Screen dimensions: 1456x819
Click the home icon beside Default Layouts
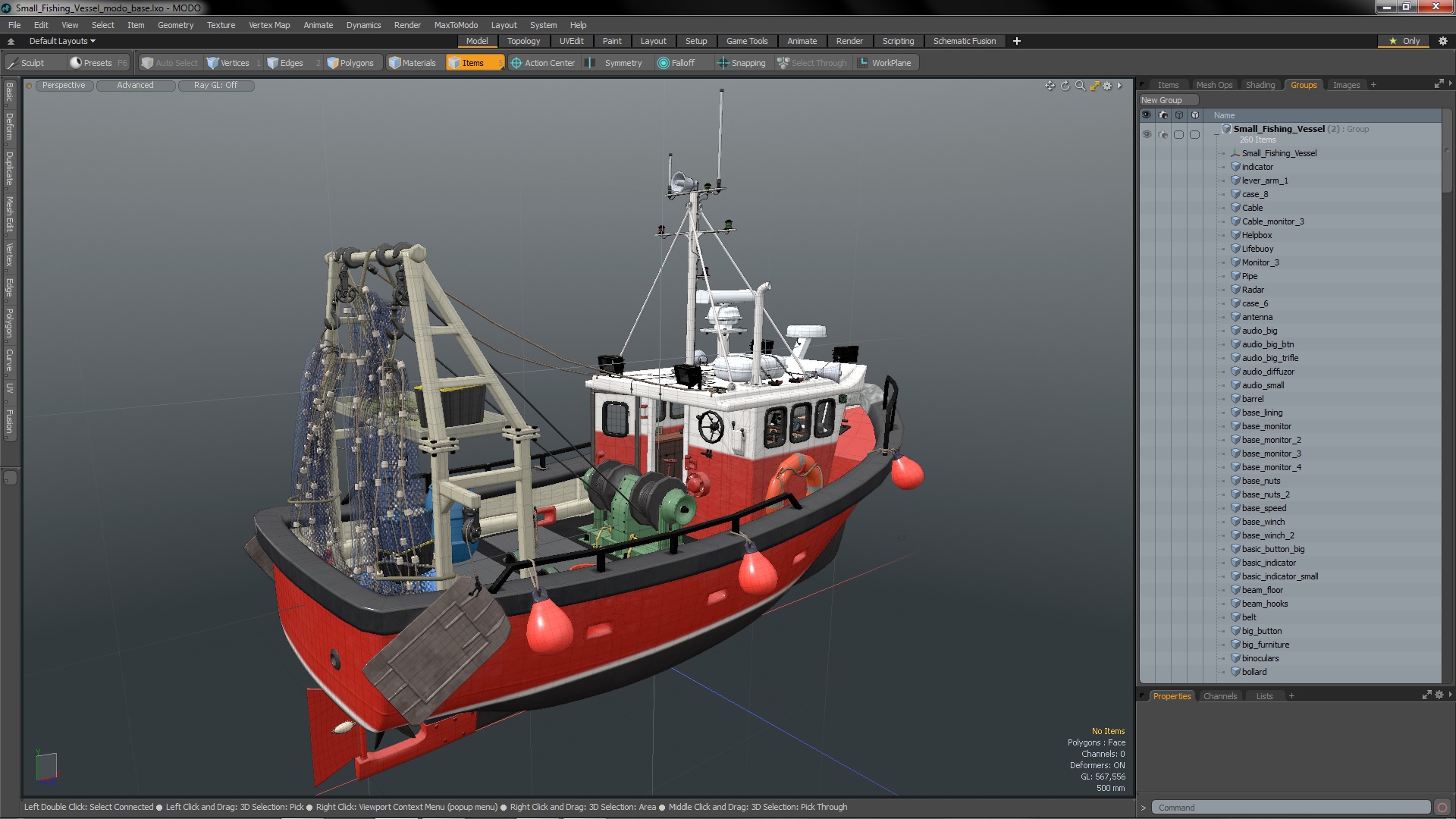[11, 41]
